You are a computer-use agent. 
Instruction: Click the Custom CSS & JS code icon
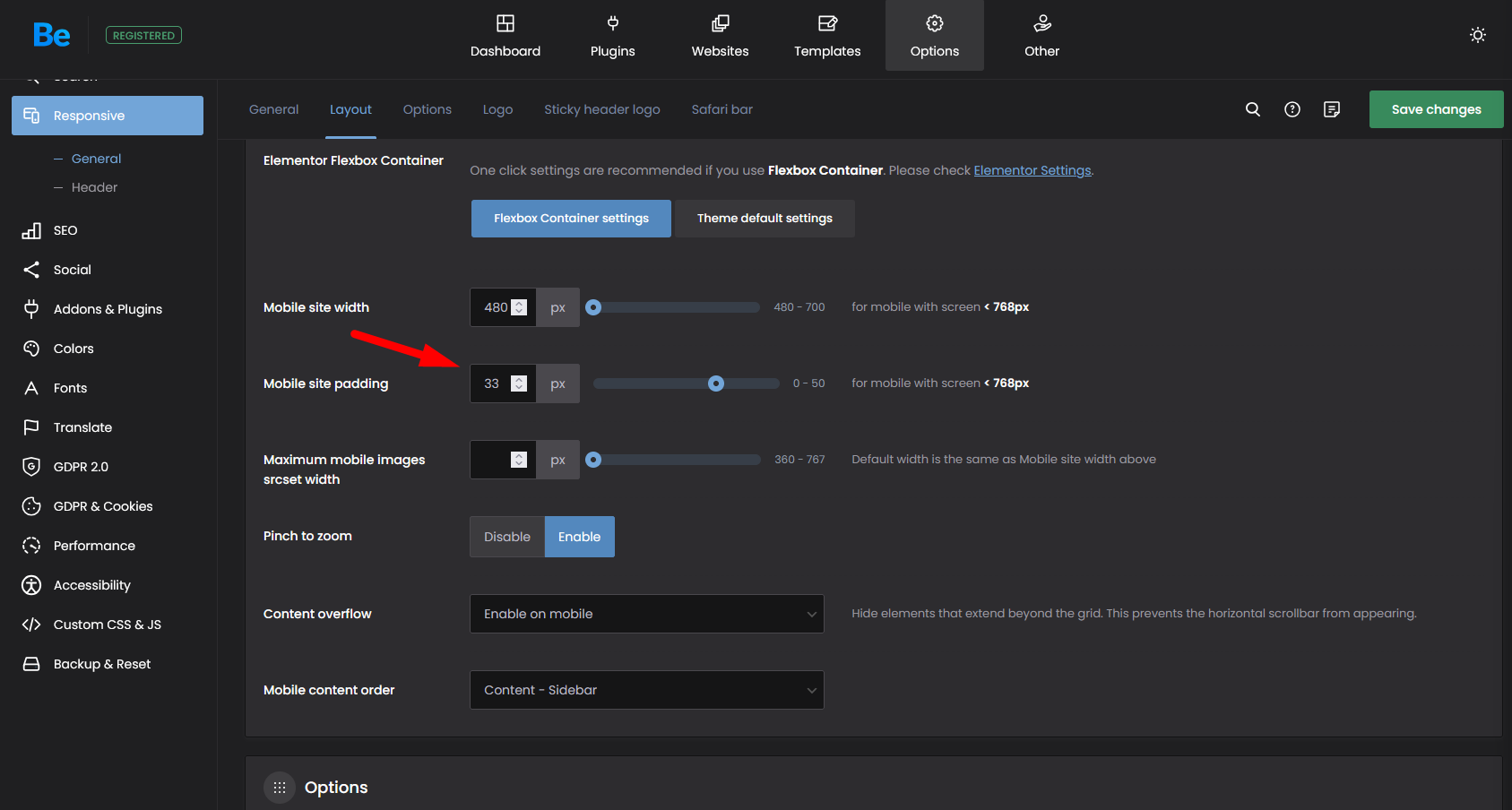tap(31, 625)
